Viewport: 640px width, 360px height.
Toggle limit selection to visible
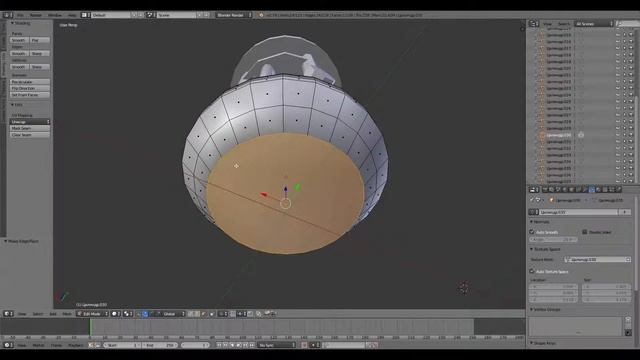pyautogui.click(x=212, y=314)
